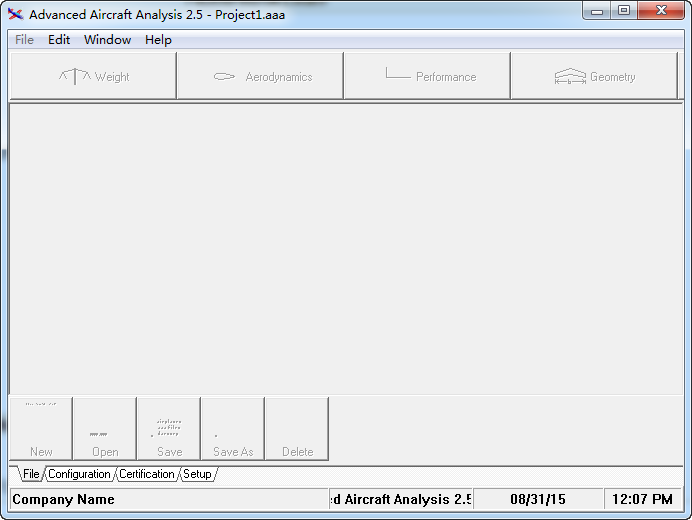Open the Help menu
This screenshot has width=692, height=520.
point(158,40)
